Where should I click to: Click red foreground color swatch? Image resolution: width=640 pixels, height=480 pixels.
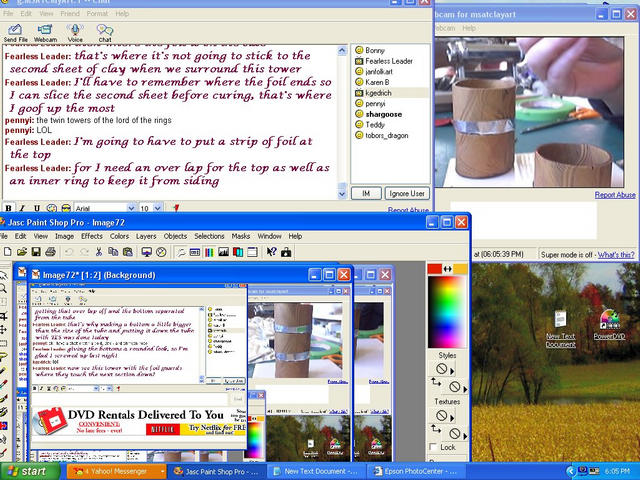[x=434, y=269]
